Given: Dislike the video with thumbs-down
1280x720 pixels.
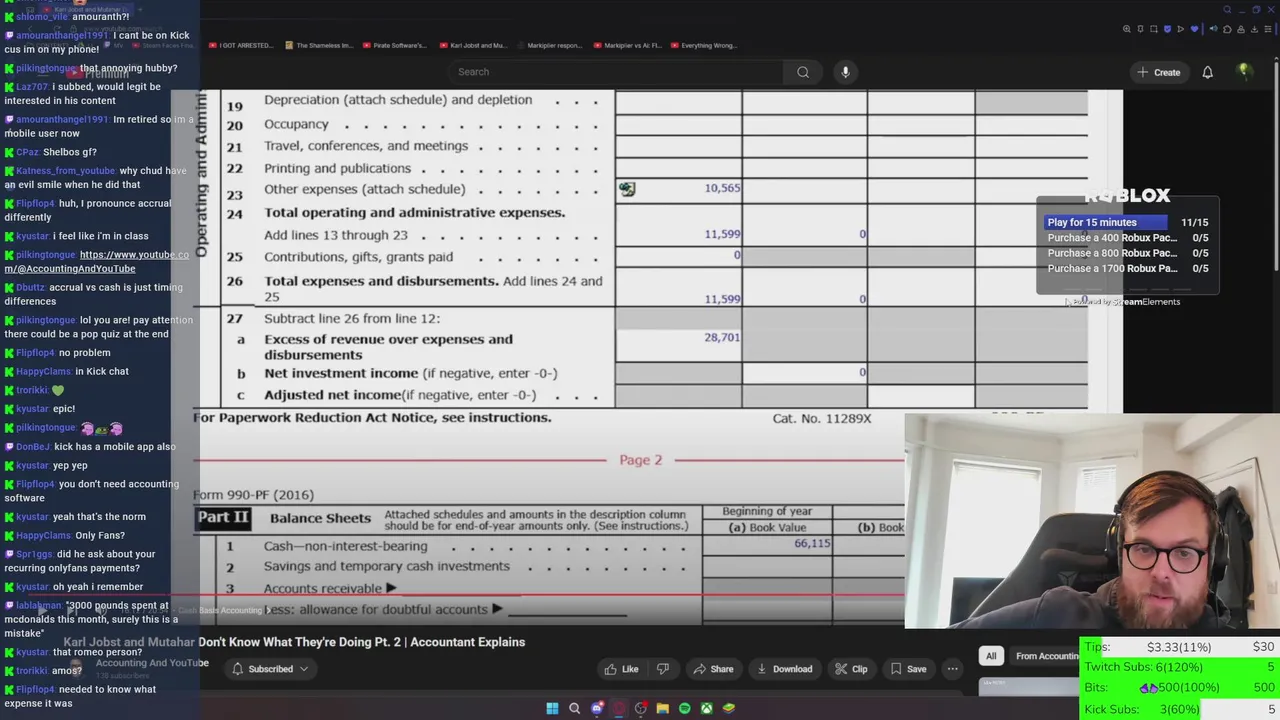Looking at the screenshot, I should click(x=663, y=669).
